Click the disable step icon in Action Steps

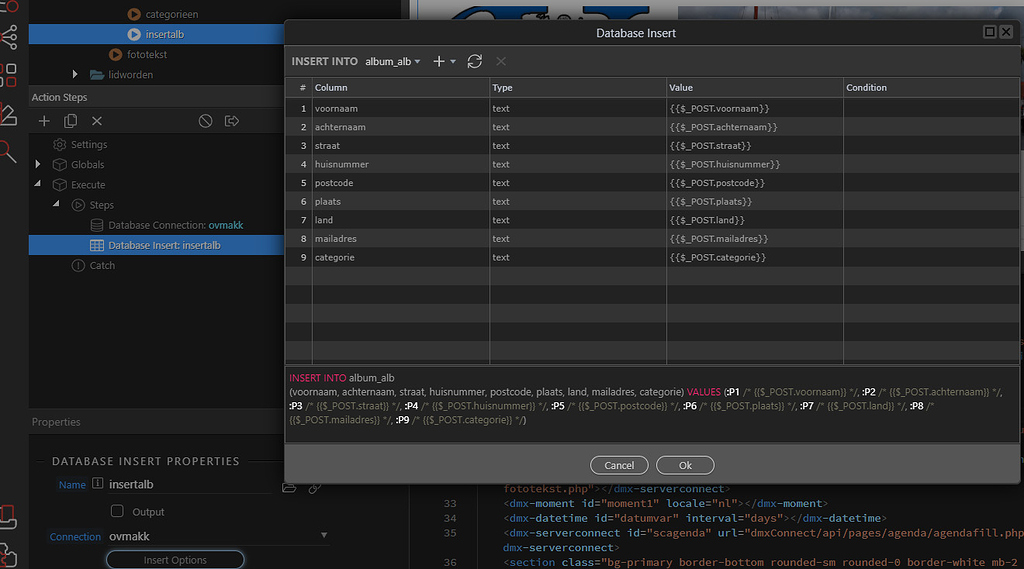coord(205,121)
